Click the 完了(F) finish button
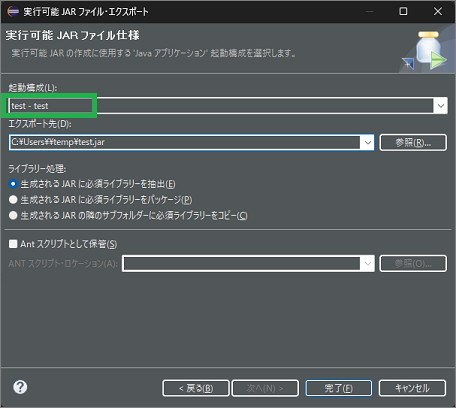456x408 pixels. tap(339, 388)
